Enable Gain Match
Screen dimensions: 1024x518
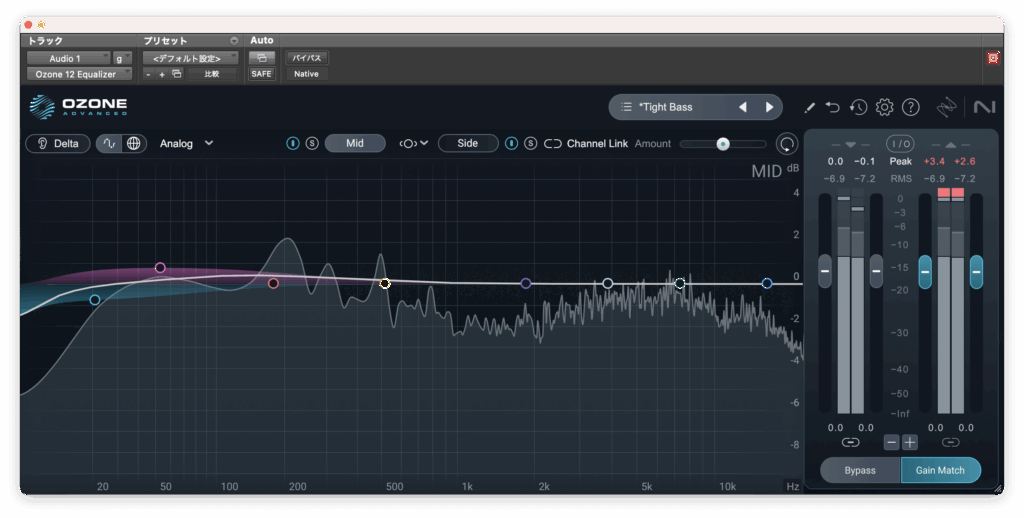[940, 470]
